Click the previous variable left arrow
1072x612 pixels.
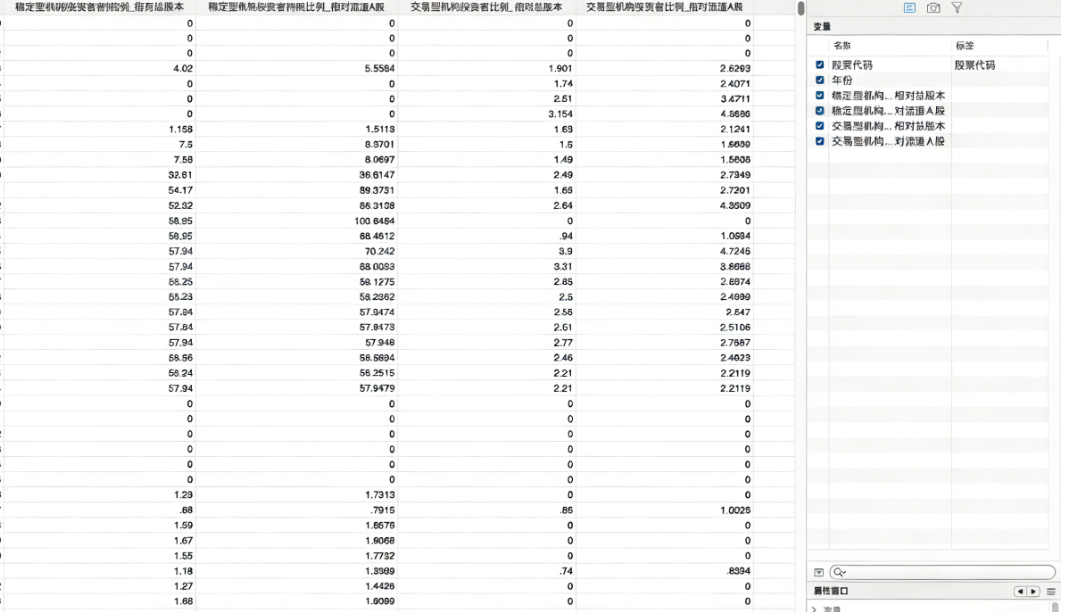1020,591
